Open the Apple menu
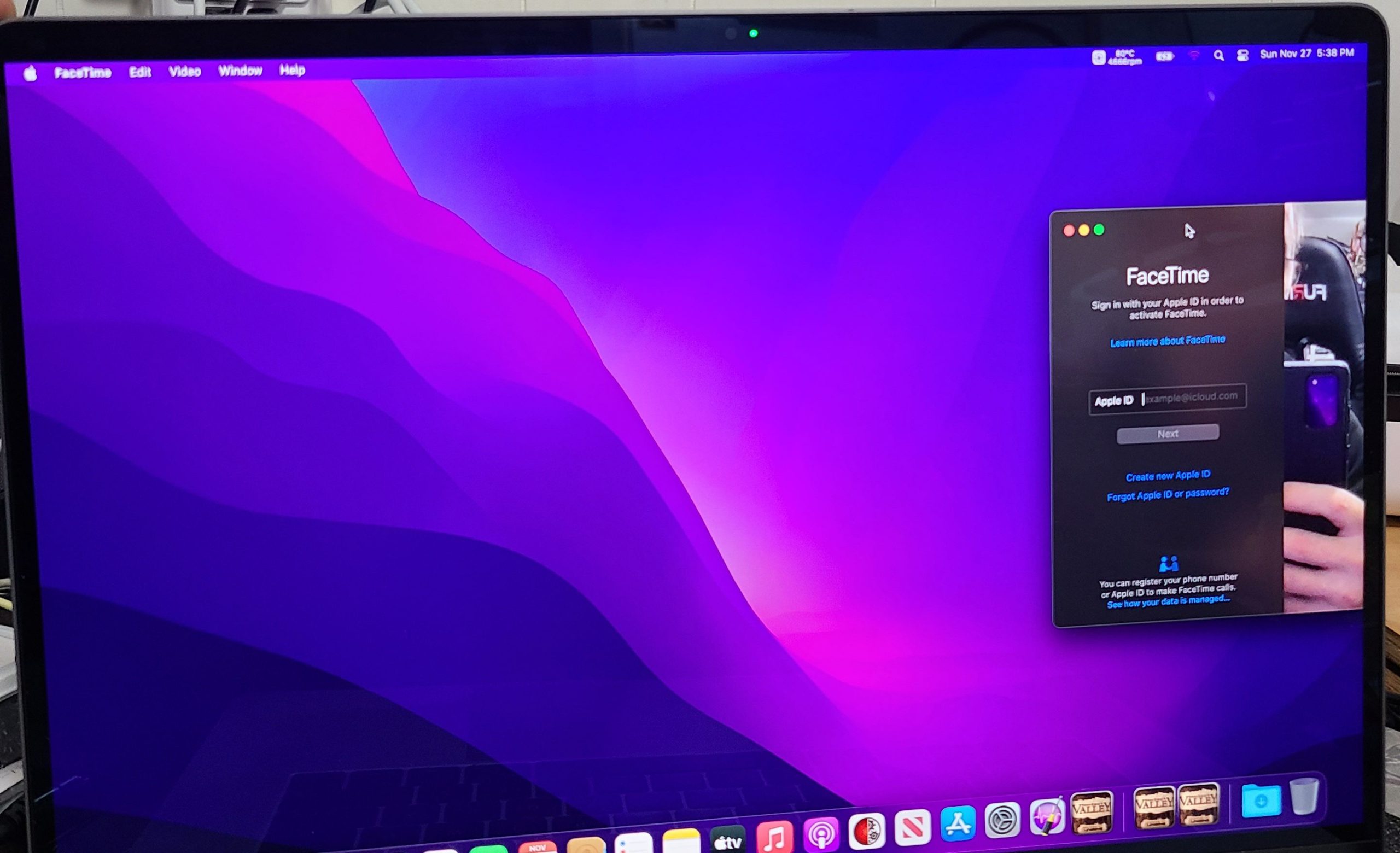The width and height of the screenshot is (1400, 853). click(30, 73)
